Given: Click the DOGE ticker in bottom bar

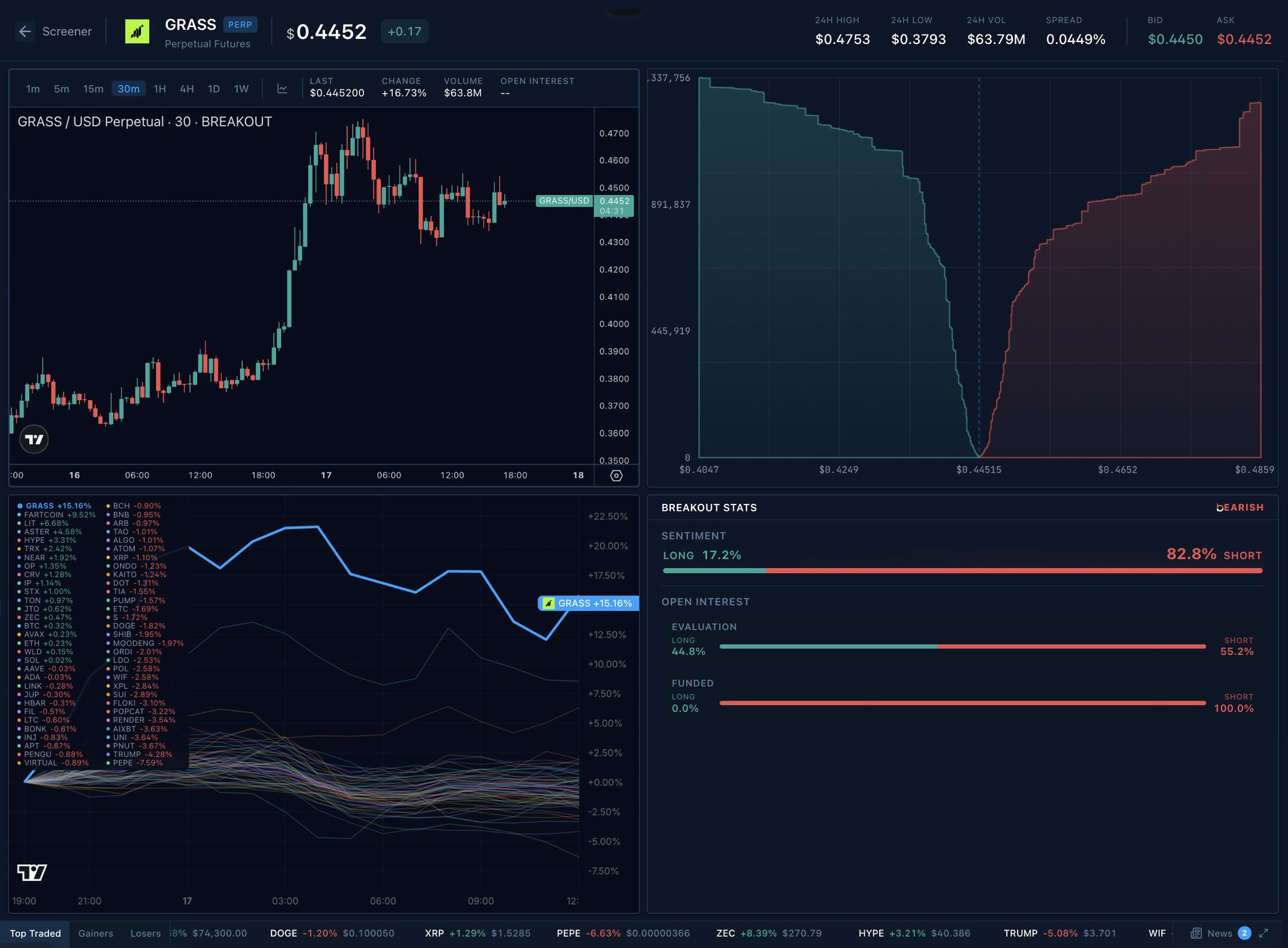Looking at the screenshot, I should (x=283, y=934).
